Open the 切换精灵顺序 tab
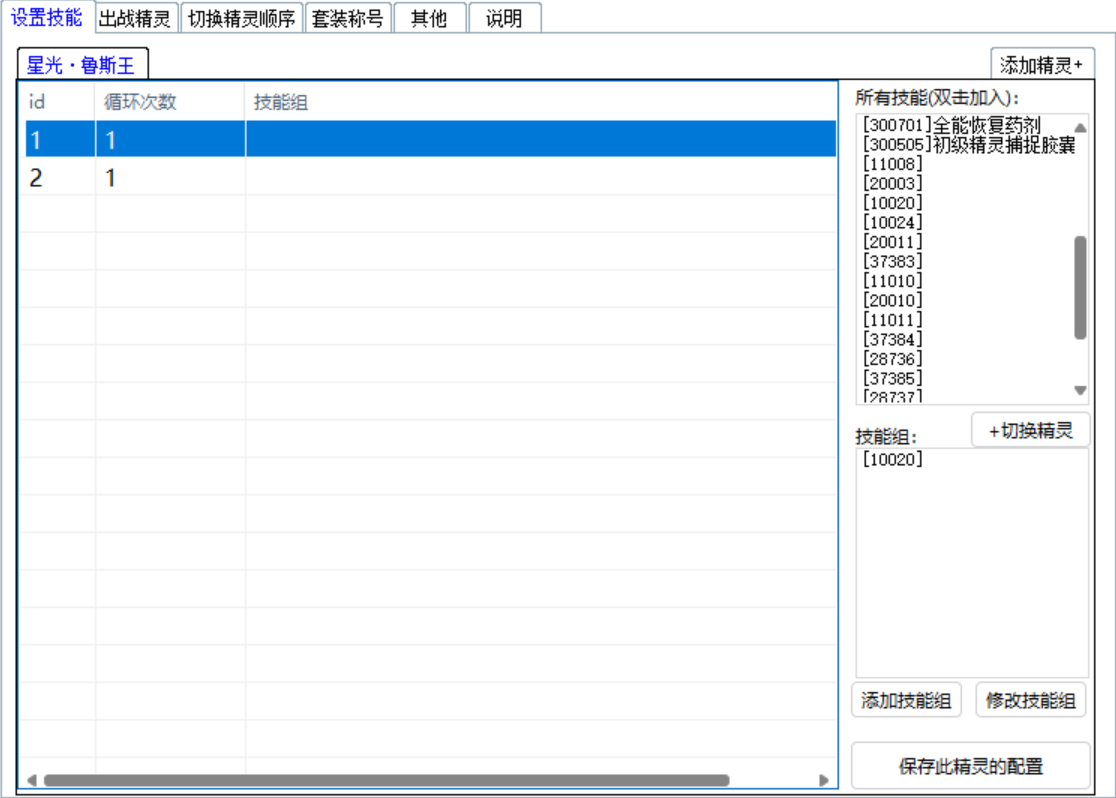Image resolution: width=1116 pixels, height=798 pixels. 240,17
